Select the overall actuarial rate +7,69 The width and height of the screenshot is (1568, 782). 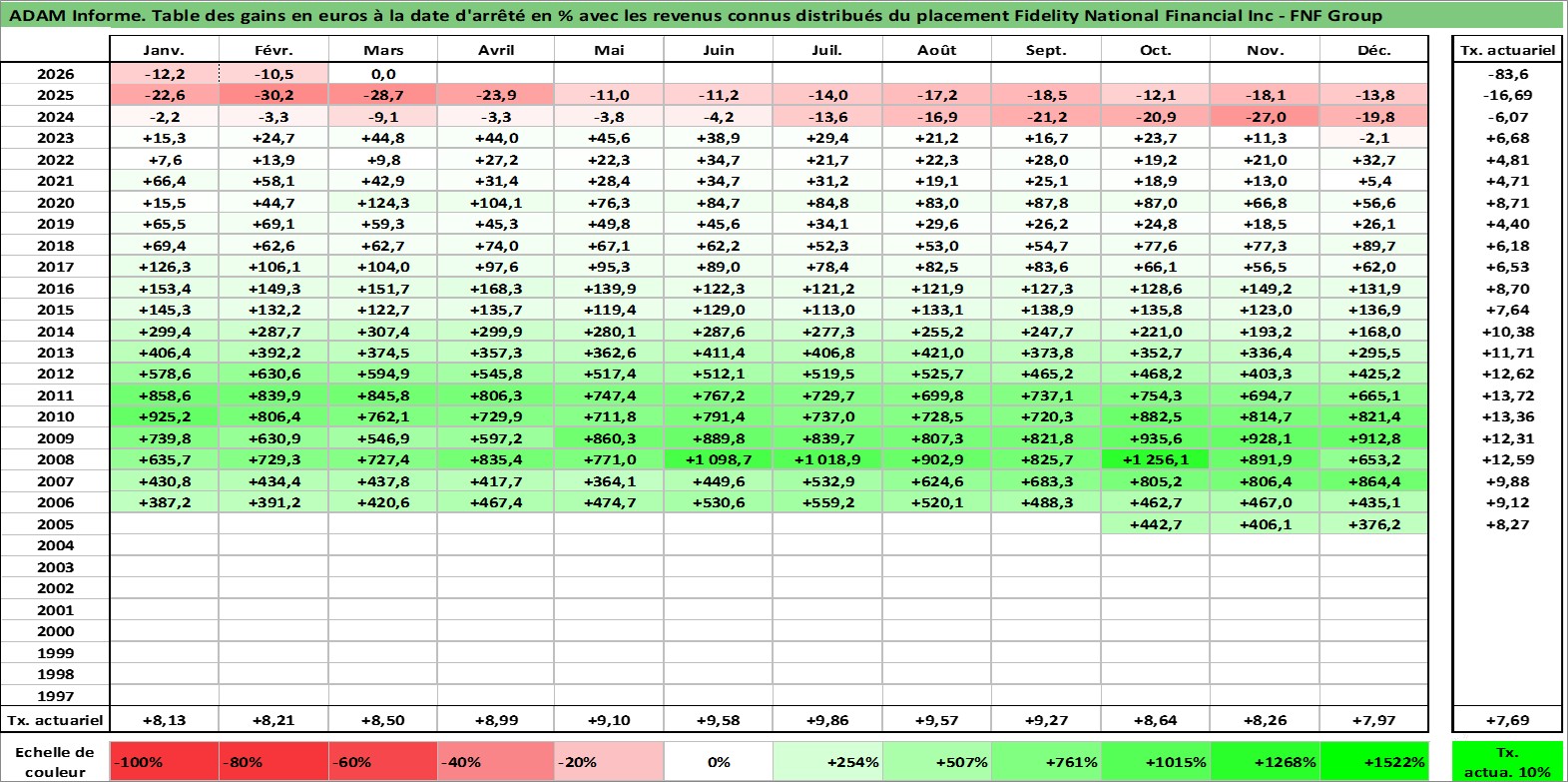pyautogui.click(x=1507, y=720)
